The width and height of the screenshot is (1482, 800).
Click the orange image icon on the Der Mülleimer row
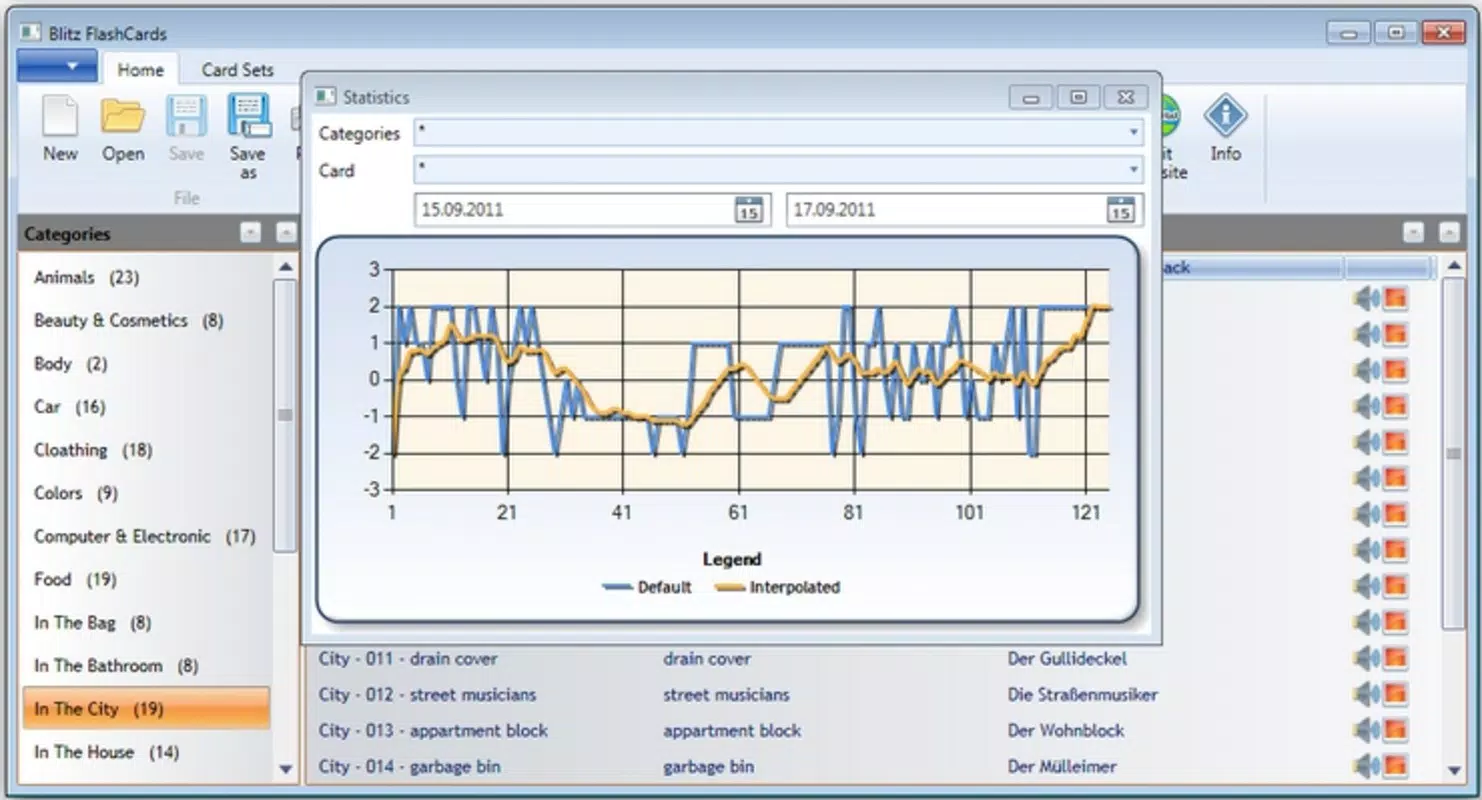pyautogui.click(x=1395, y=766)
